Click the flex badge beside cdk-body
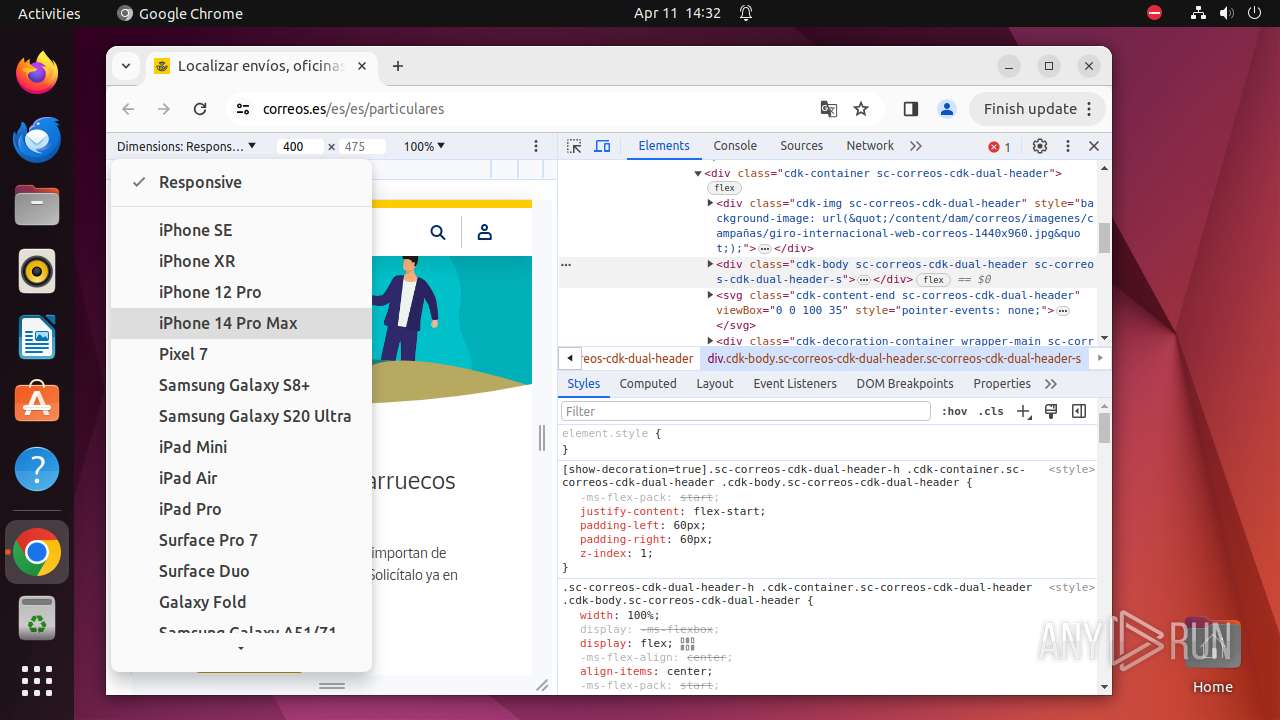 coord(934,280)
